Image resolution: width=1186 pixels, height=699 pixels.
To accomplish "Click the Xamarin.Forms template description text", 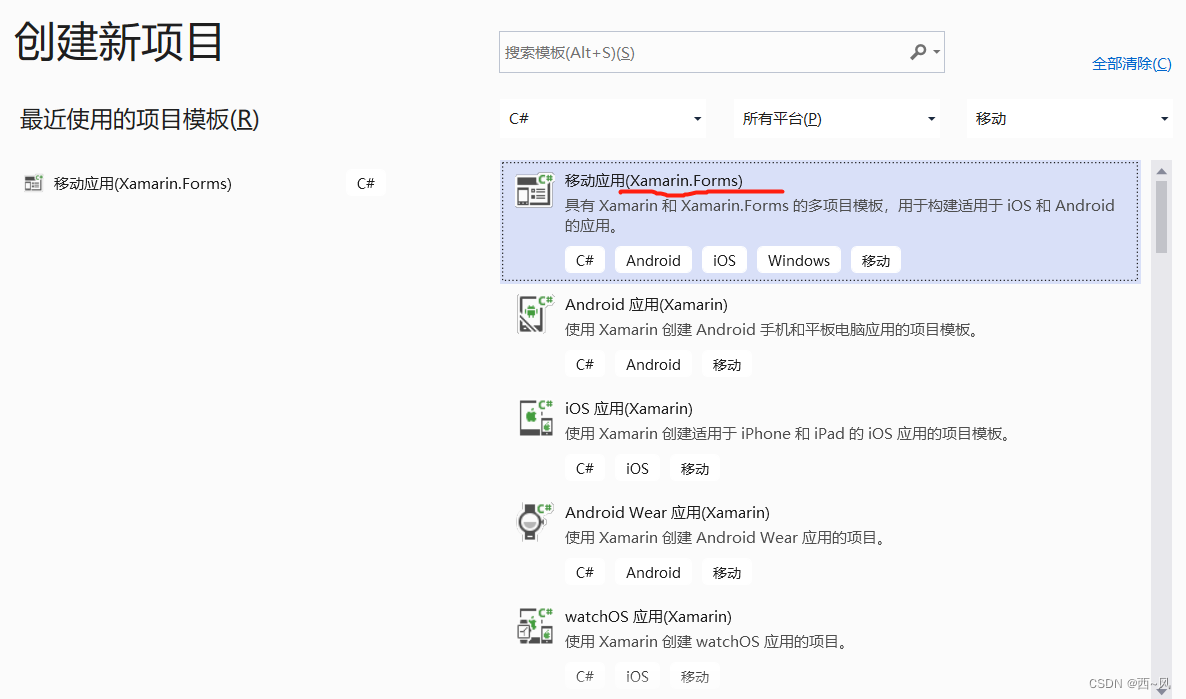I will tap(840, 216).
